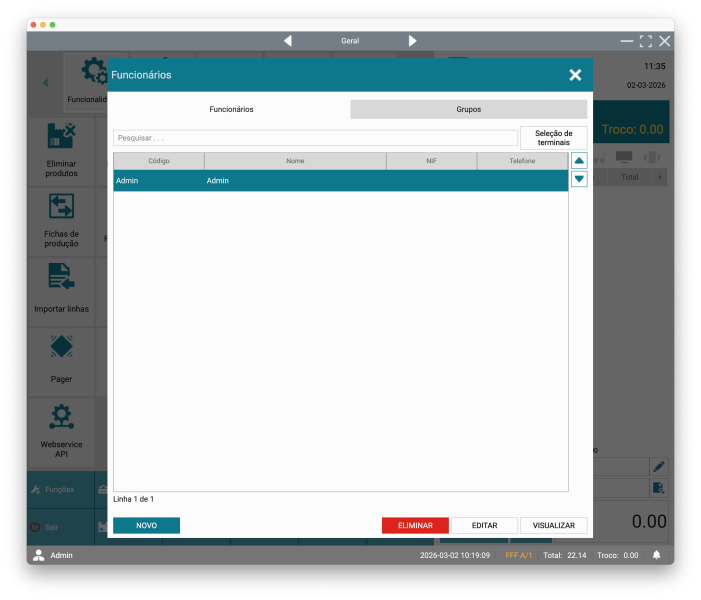Move selection up with the up arrow
This screenshot has height=600, width=701.
[579, 161]
